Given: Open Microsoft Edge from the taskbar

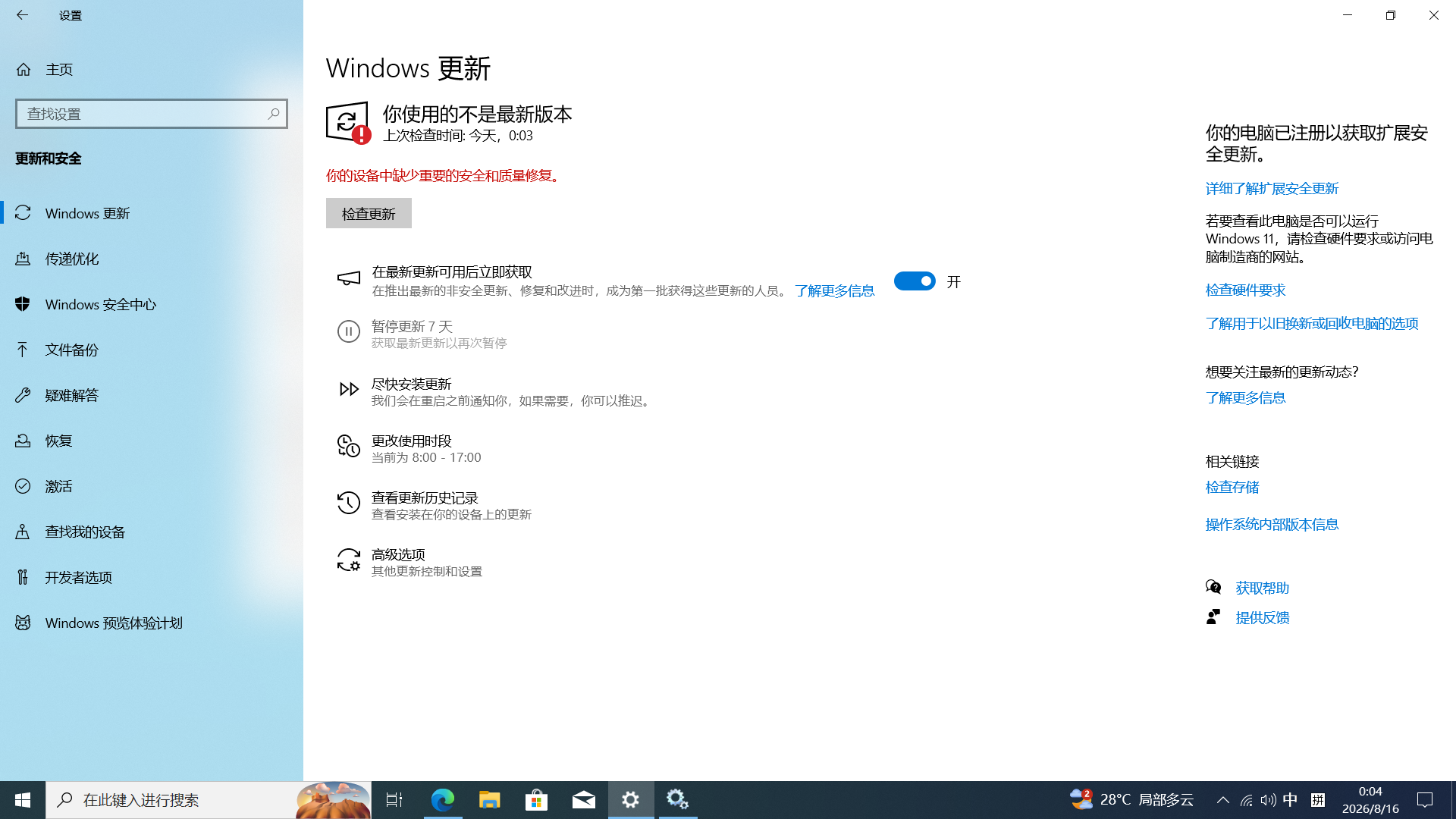Looking at the screenshot, I should tap(443, 799).
